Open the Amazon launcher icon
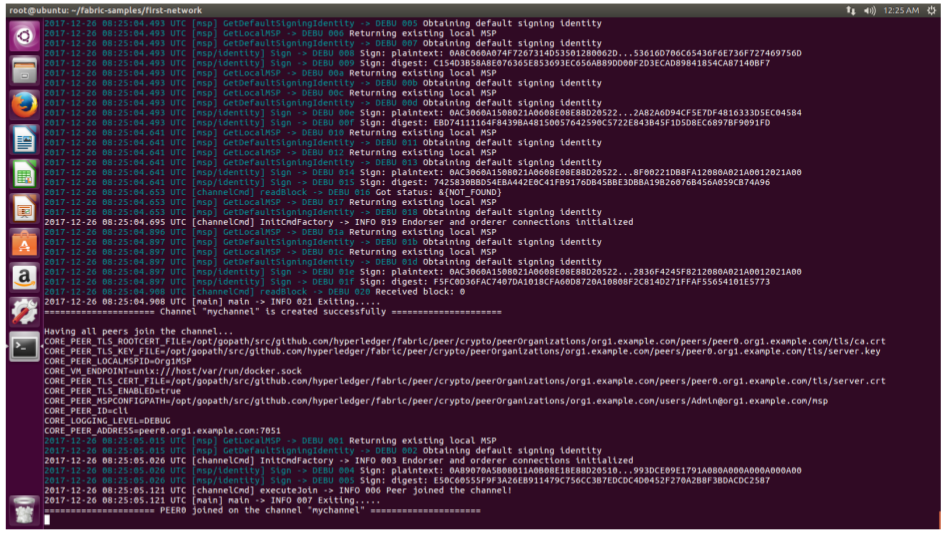The width and height of the screenshot is (948, 533). [x=24, y=278]
